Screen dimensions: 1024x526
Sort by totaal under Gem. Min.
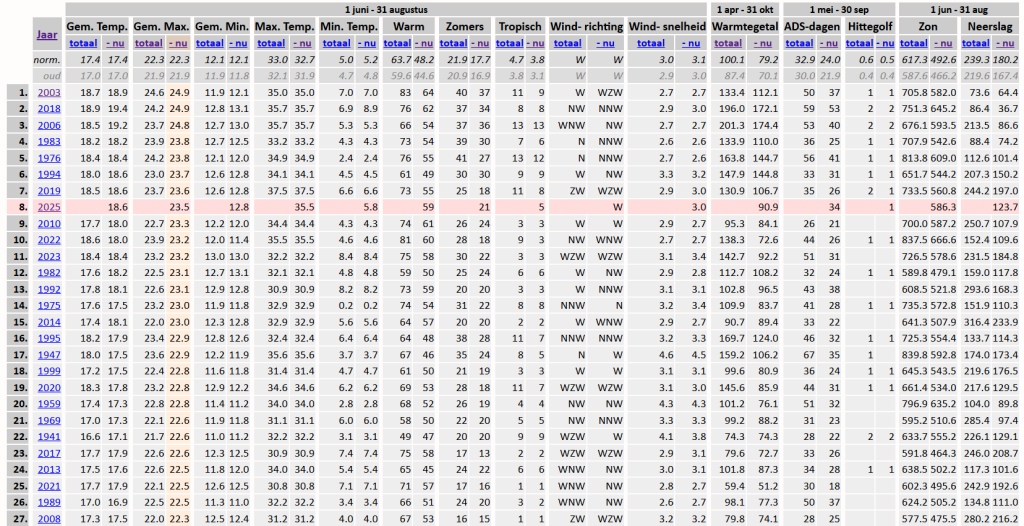(x=210, y=43)
